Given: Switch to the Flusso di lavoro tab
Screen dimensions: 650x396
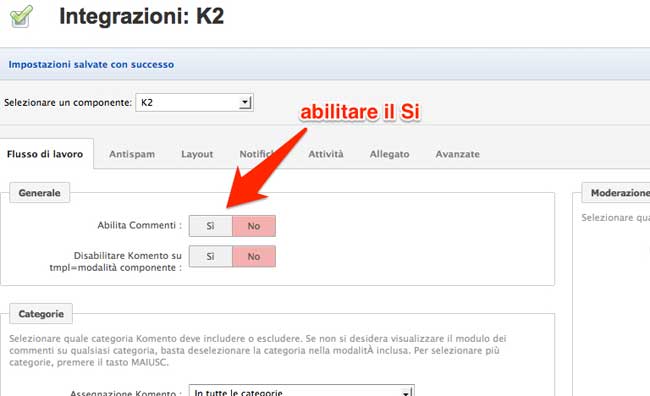Looking at the screenshot, I should [45, 154].
